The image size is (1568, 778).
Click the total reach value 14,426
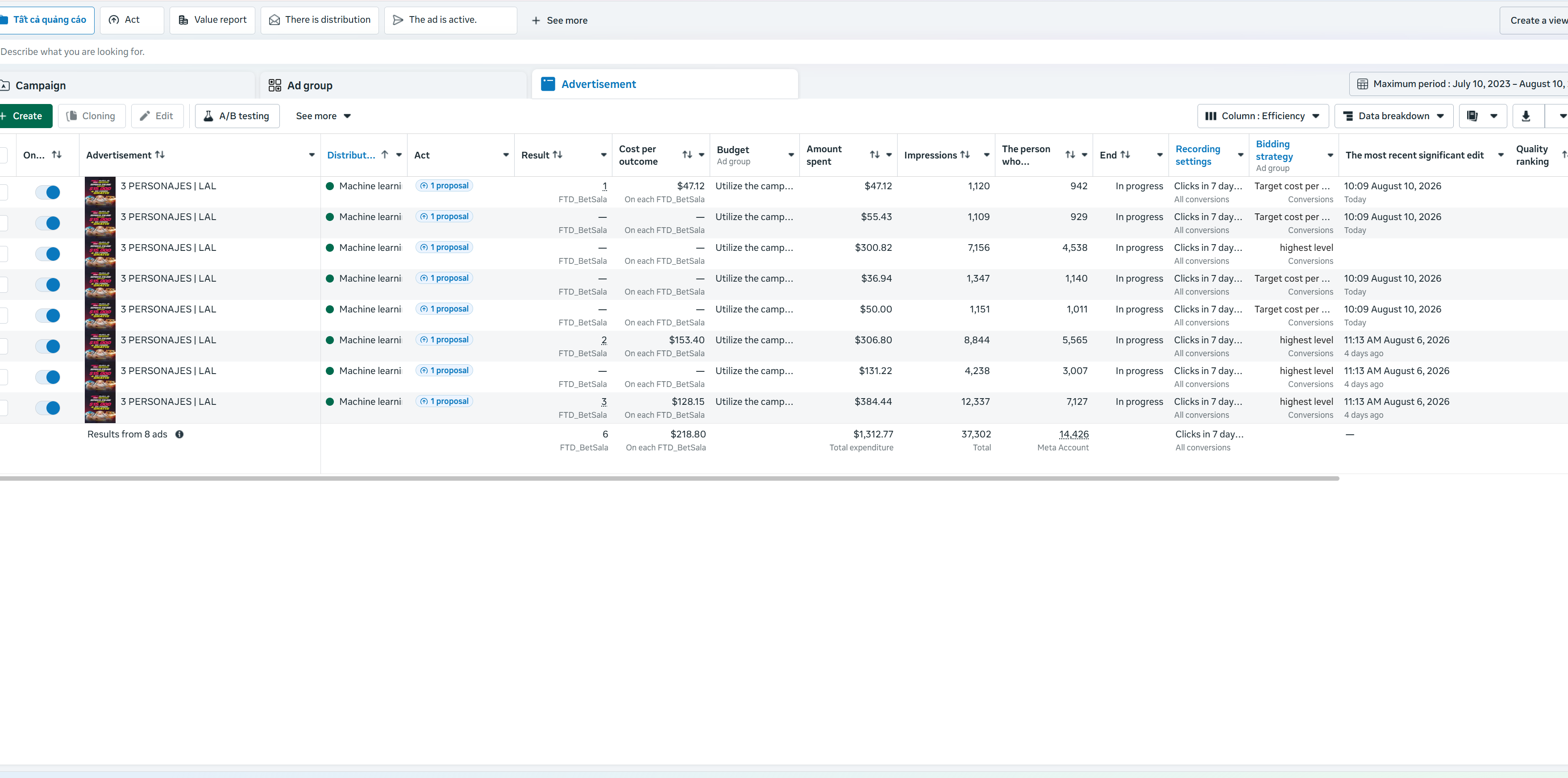click(1074, 434)
